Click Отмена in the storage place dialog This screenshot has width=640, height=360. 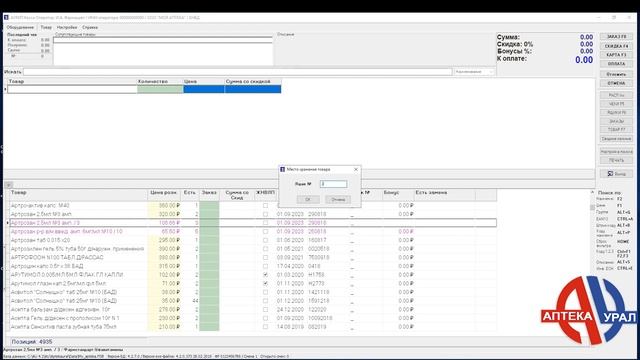coord(338,200)
